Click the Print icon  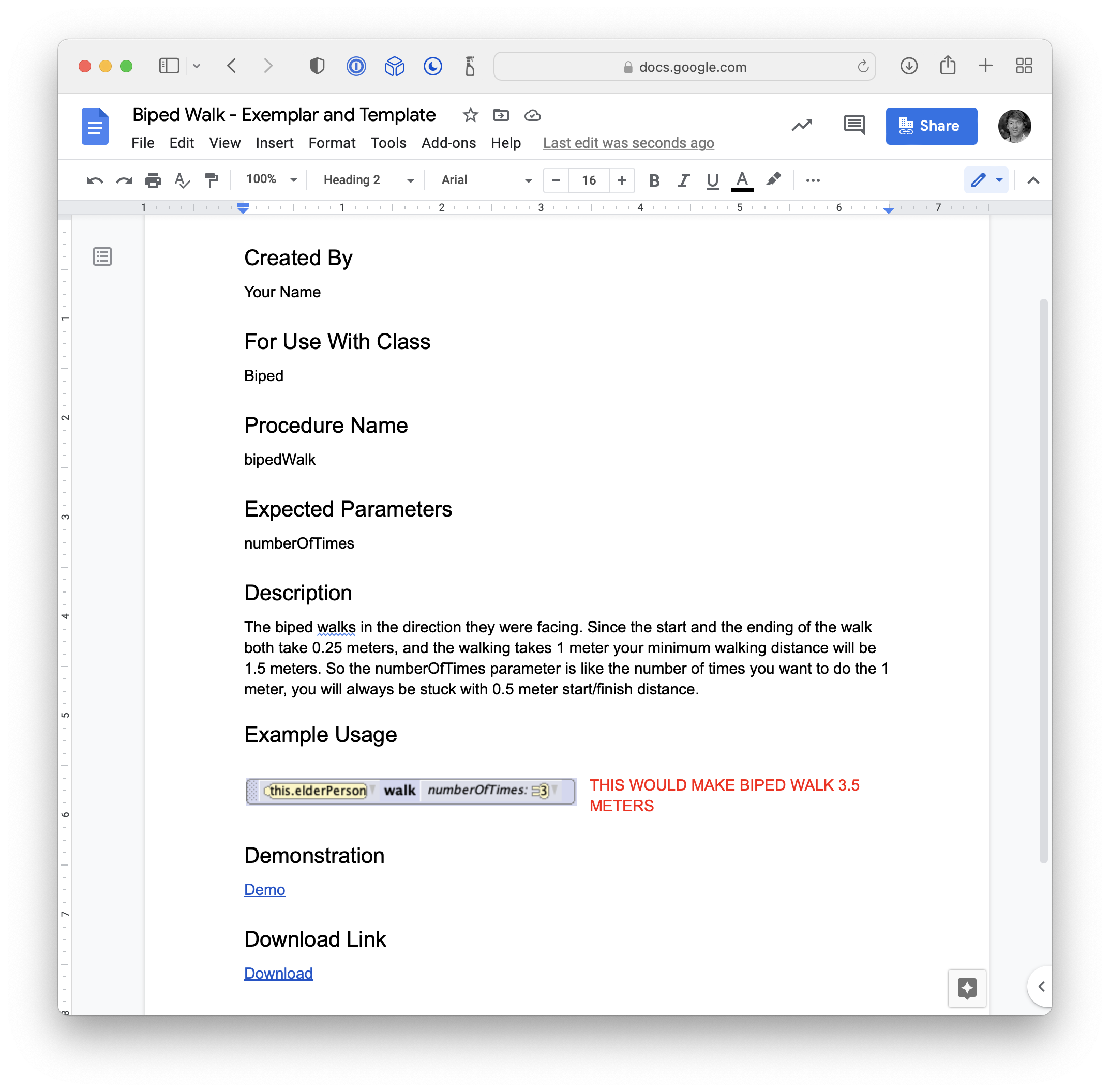click(153, 180)
